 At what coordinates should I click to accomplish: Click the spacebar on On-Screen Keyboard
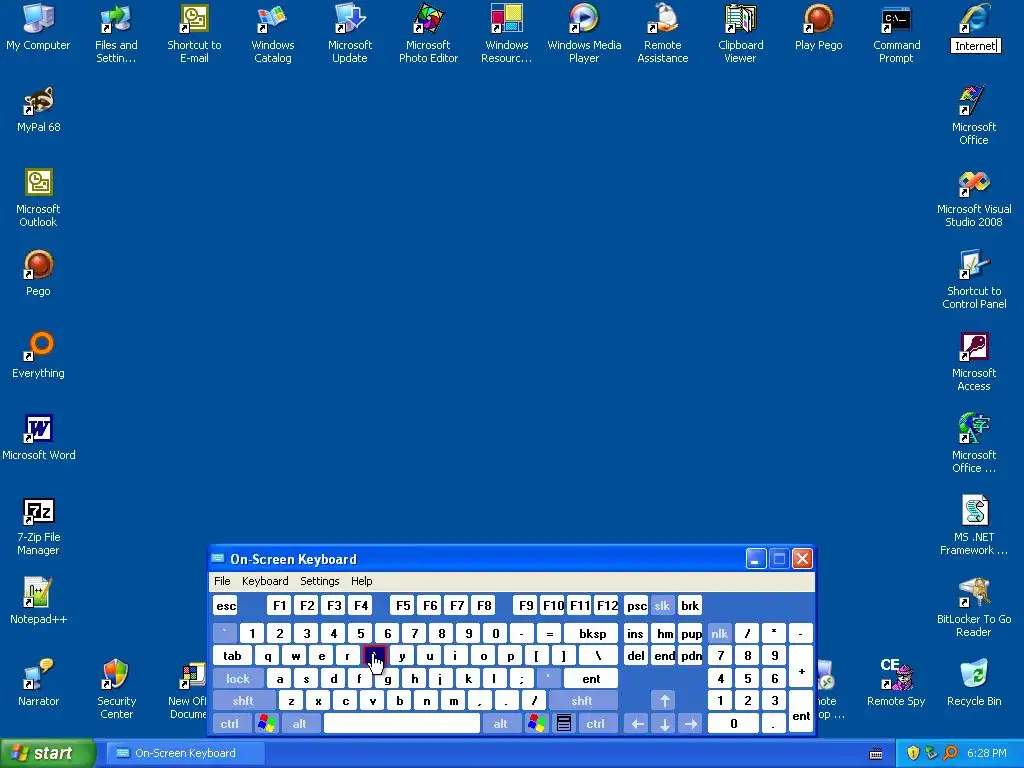[x=402, y=724]
